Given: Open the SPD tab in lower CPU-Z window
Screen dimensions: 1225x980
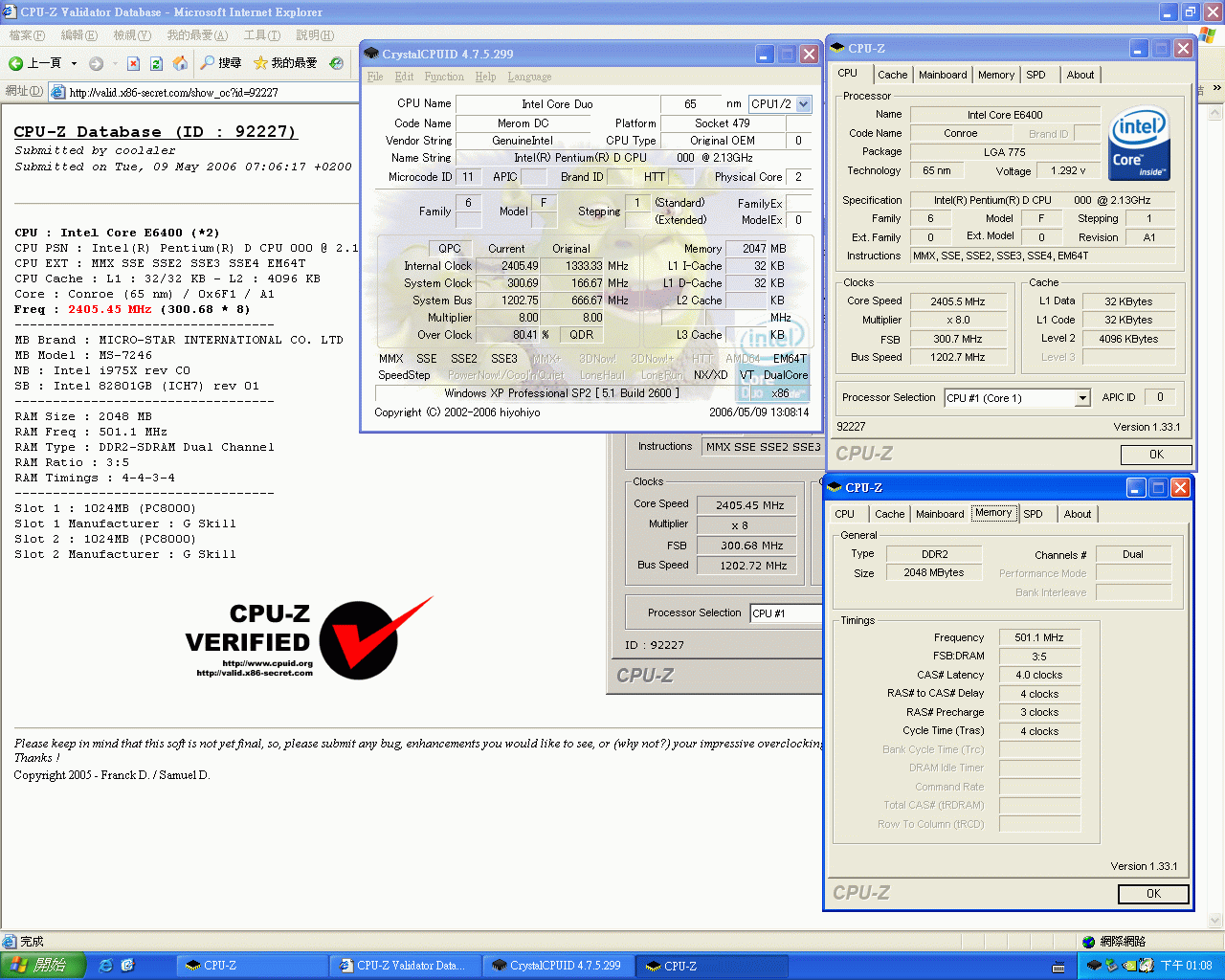Looking at the screenshot, I should pyautogui.click(x=1033, y=514).
